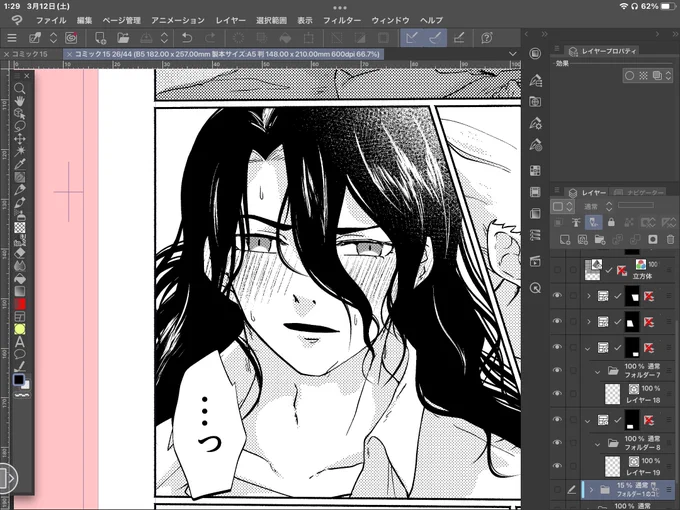The width and height of the screenshot is (680, 510).
Task: Select the Hand move-canvas tool
Action: click(x=20, y=101)
